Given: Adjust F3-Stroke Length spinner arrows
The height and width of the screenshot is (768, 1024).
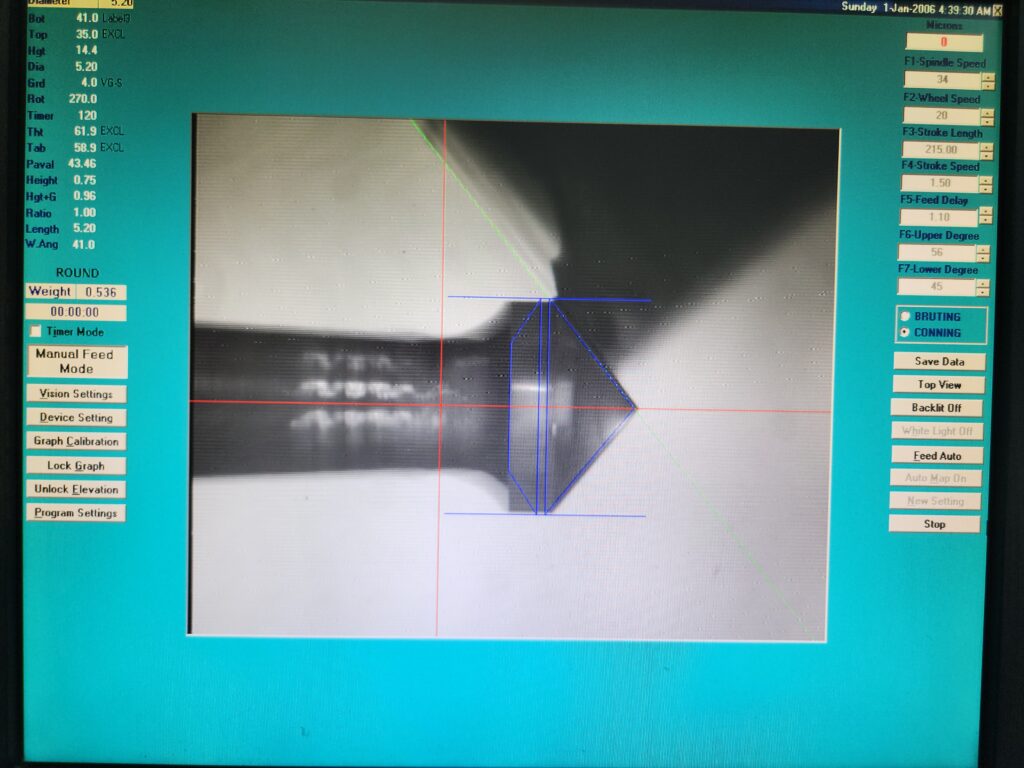Looking at the screenshot, I should 987,151.
